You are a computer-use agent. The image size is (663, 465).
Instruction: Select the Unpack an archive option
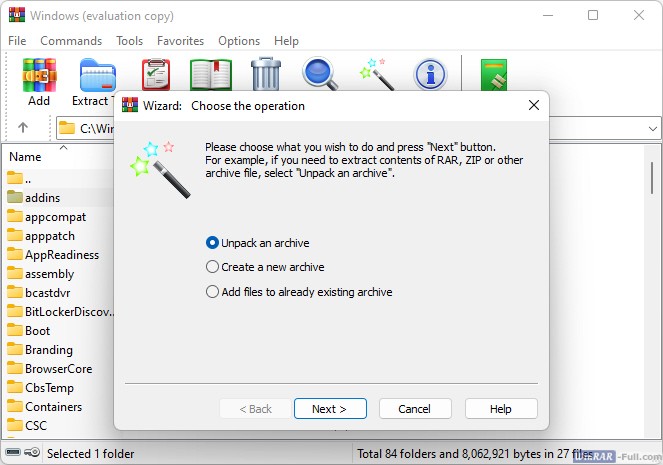212,243
